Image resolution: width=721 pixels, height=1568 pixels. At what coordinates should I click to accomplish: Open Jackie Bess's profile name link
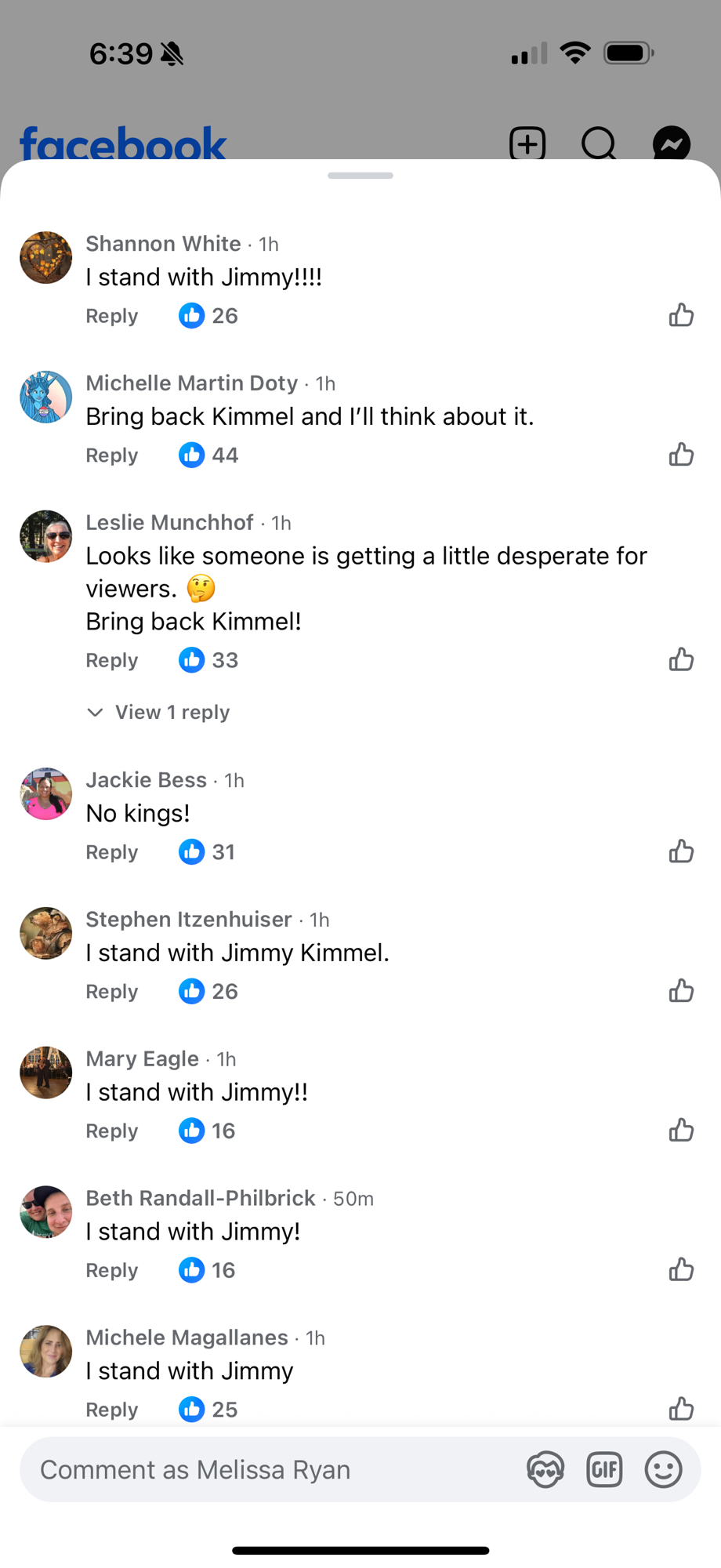tap(146, 780)
